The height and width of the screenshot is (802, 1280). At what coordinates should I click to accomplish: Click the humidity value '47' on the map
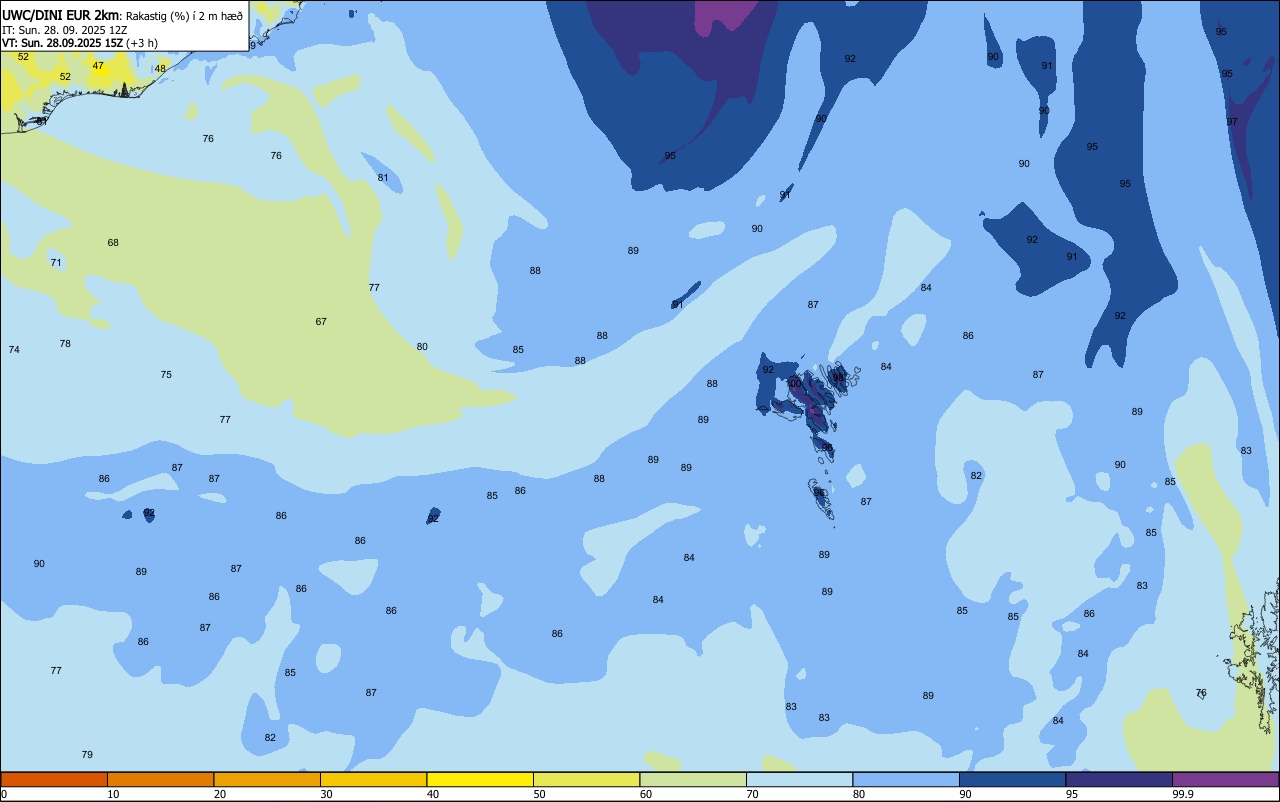(x=98, y=66)
